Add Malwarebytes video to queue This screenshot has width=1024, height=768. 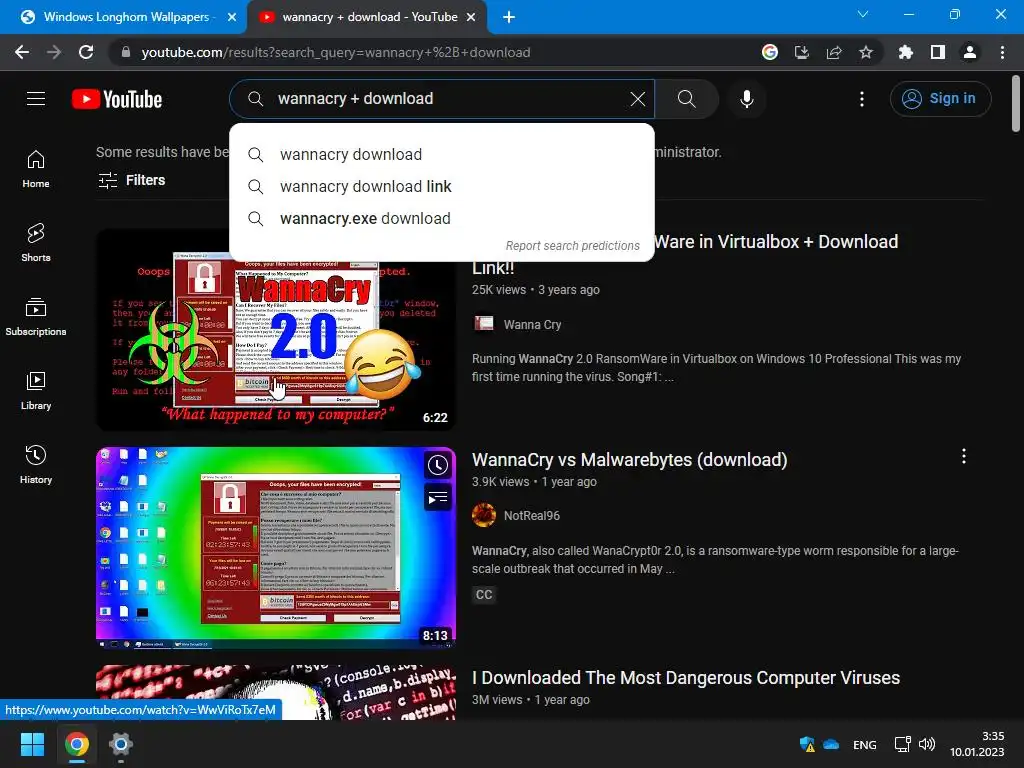438,498
